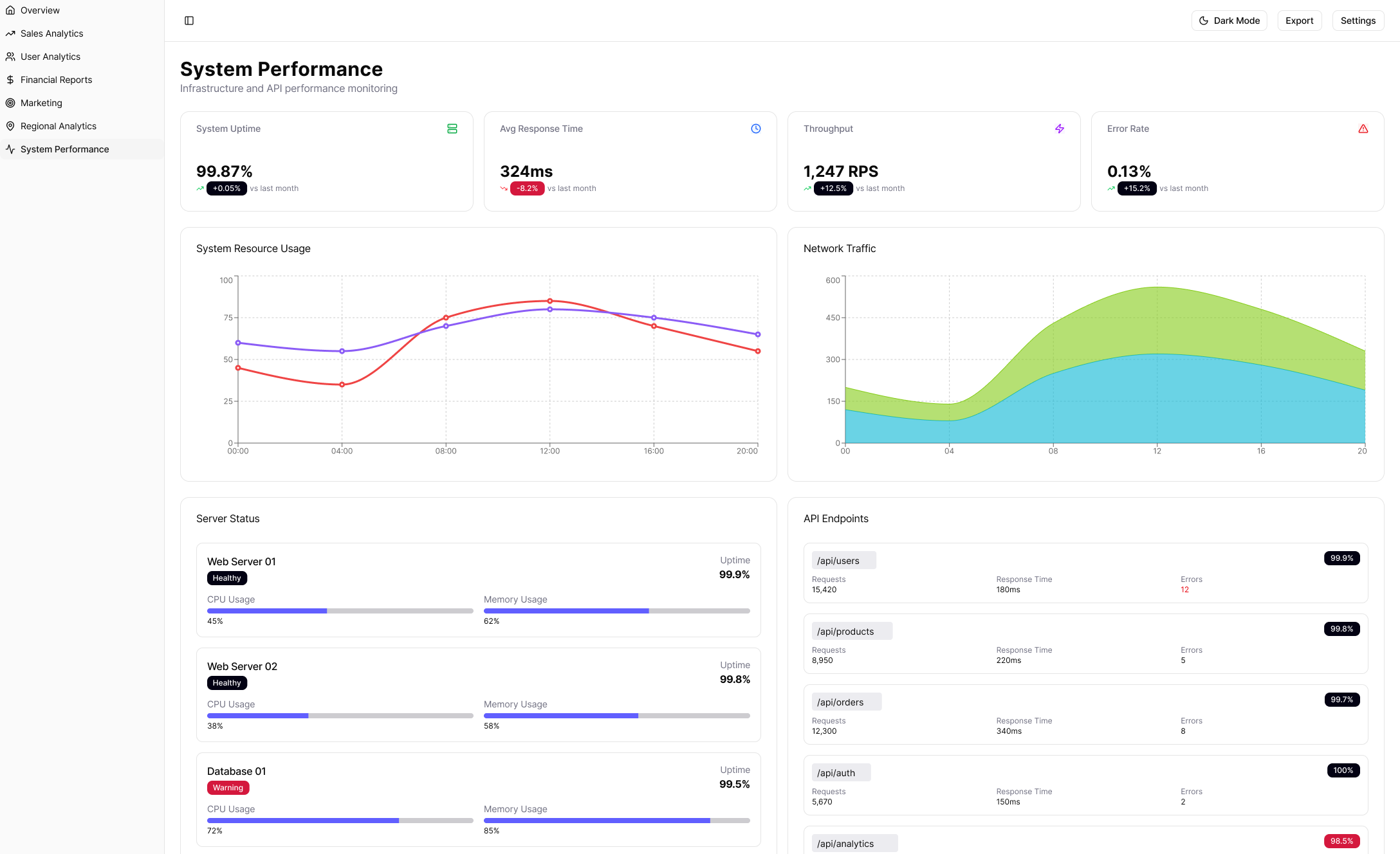The height and width of the screenshot is (854, 1400).
Task: Click the Regional Analytics map pin icon
Action: (10, 126)
